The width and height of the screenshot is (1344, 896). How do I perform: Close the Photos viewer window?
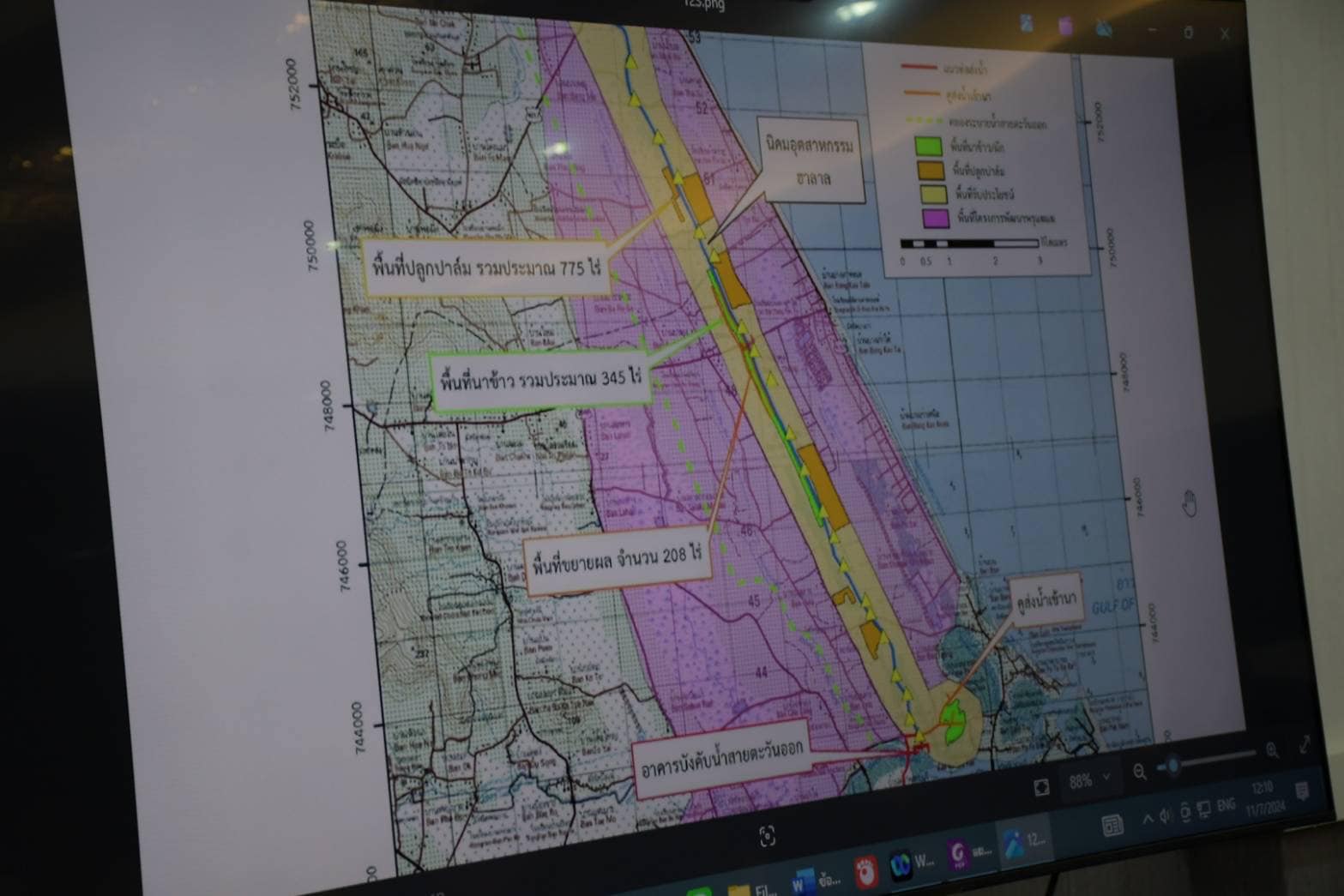click(1225, 34)
